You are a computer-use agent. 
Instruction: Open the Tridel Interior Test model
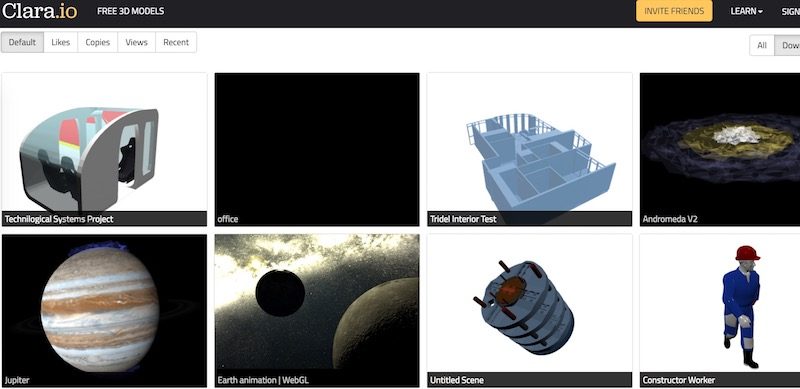[530, 149]
